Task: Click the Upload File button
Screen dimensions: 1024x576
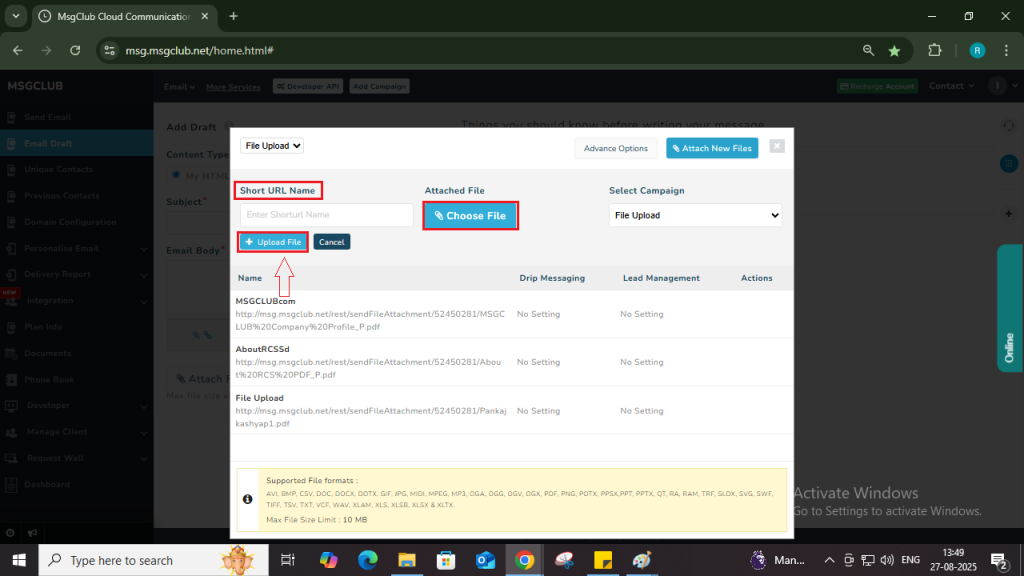Action: click(273, 242)
